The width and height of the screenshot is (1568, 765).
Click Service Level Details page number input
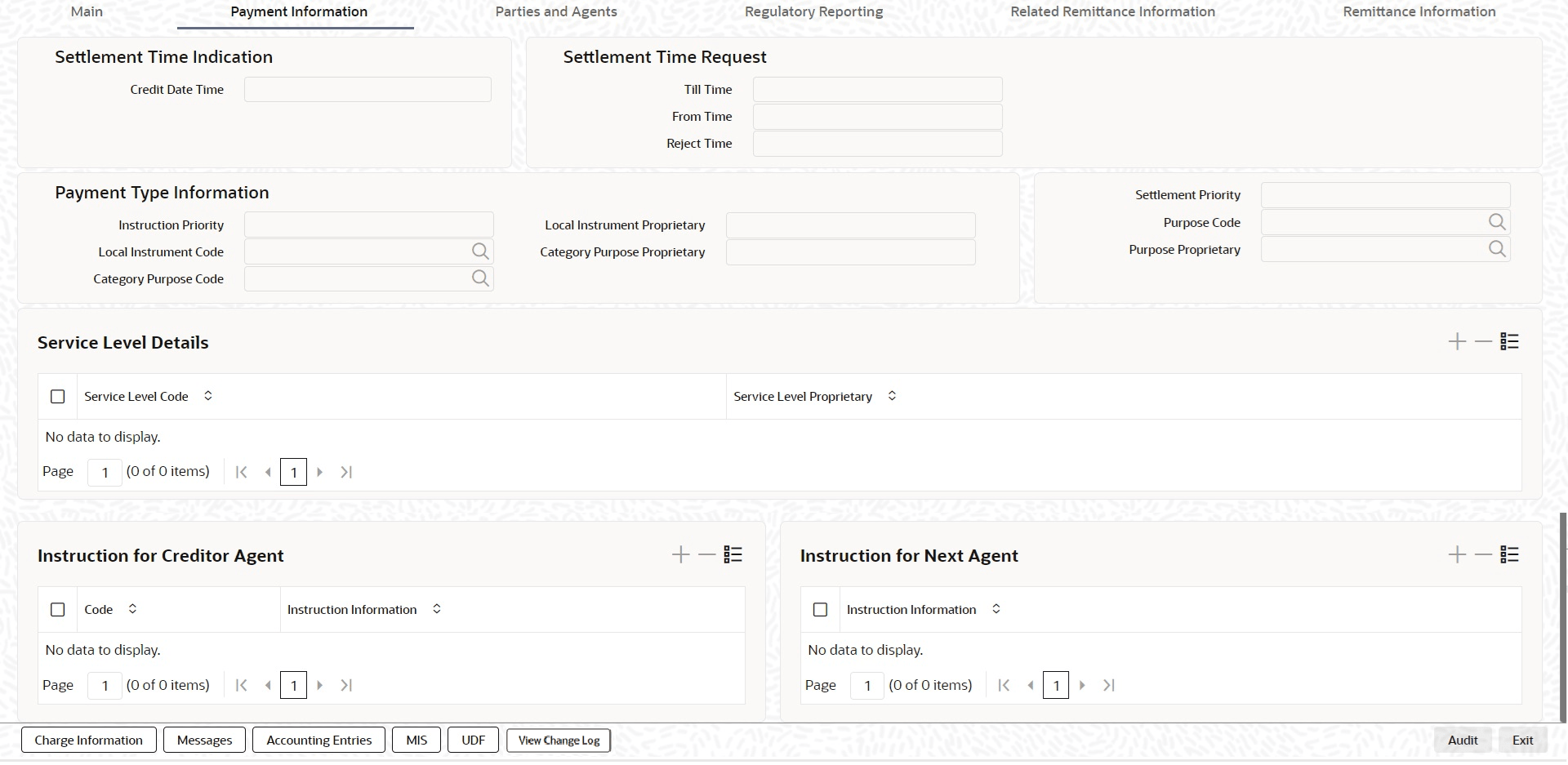pos(105,472)
